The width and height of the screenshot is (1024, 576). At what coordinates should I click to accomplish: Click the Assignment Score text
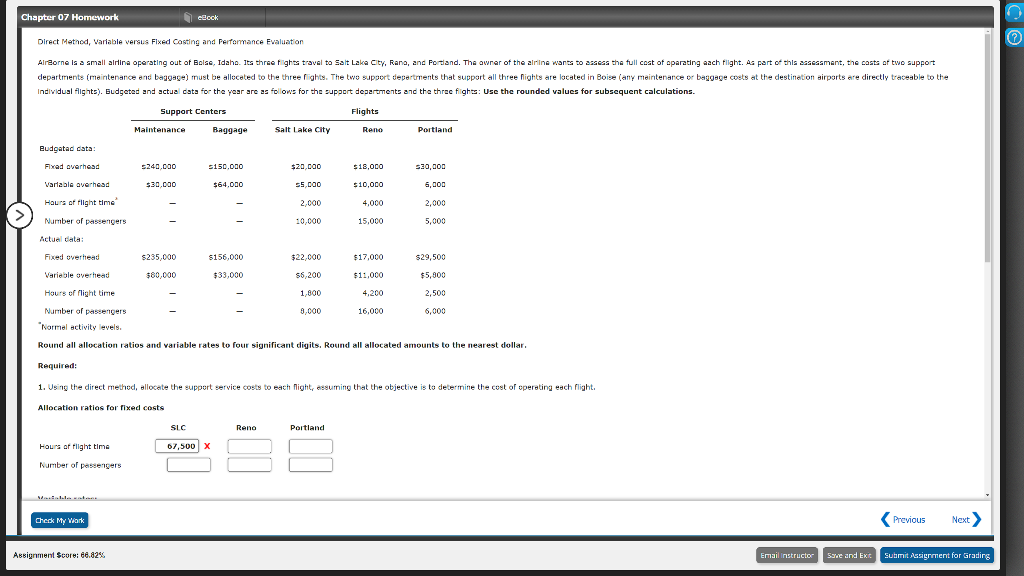pyautogui.click(x=59, y=555)
